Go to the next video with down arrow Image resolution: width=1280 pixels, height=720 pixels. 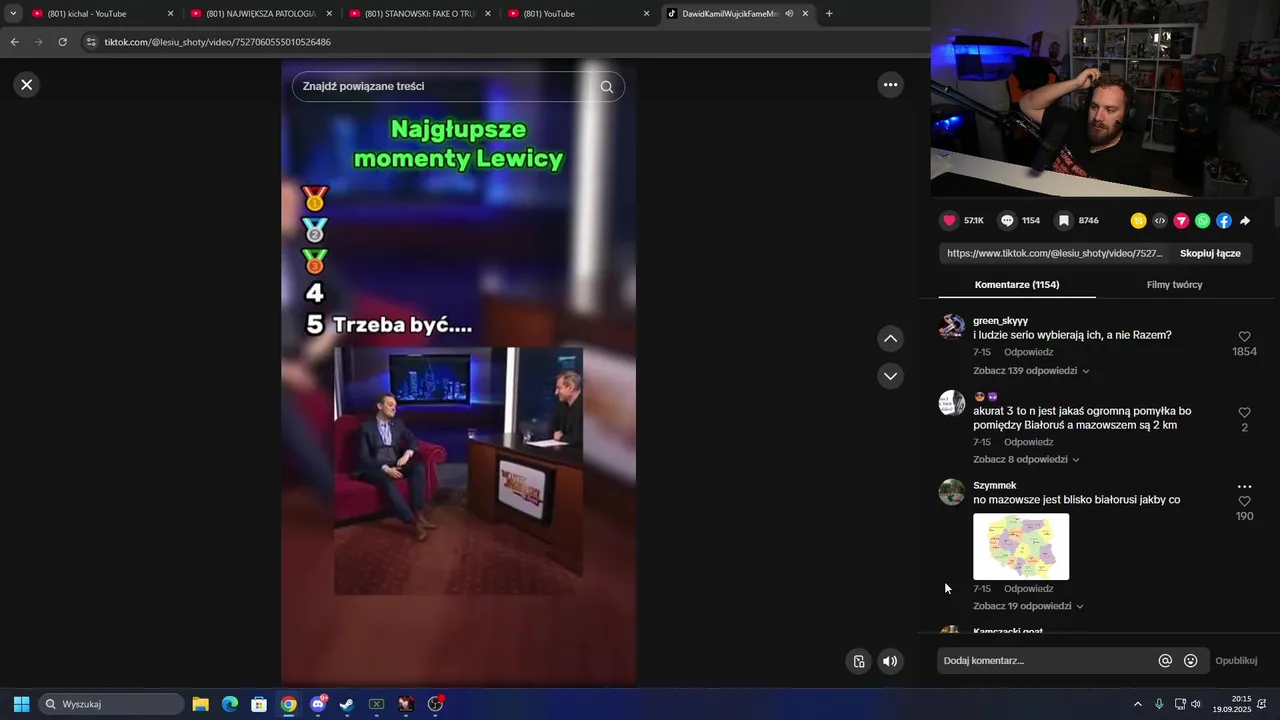[x=890, y=376]
